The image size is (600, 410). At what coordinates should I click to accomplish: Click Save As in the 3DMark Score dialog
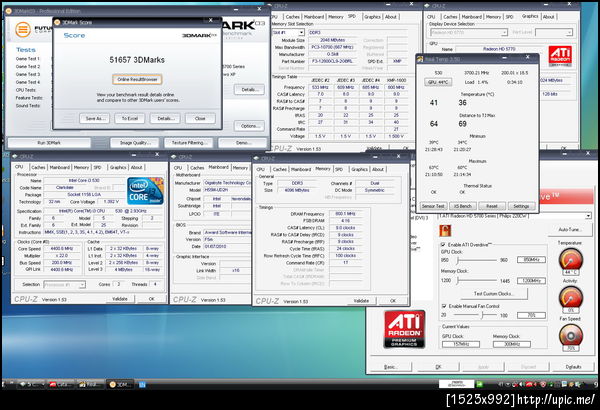[x=95, y=118]
